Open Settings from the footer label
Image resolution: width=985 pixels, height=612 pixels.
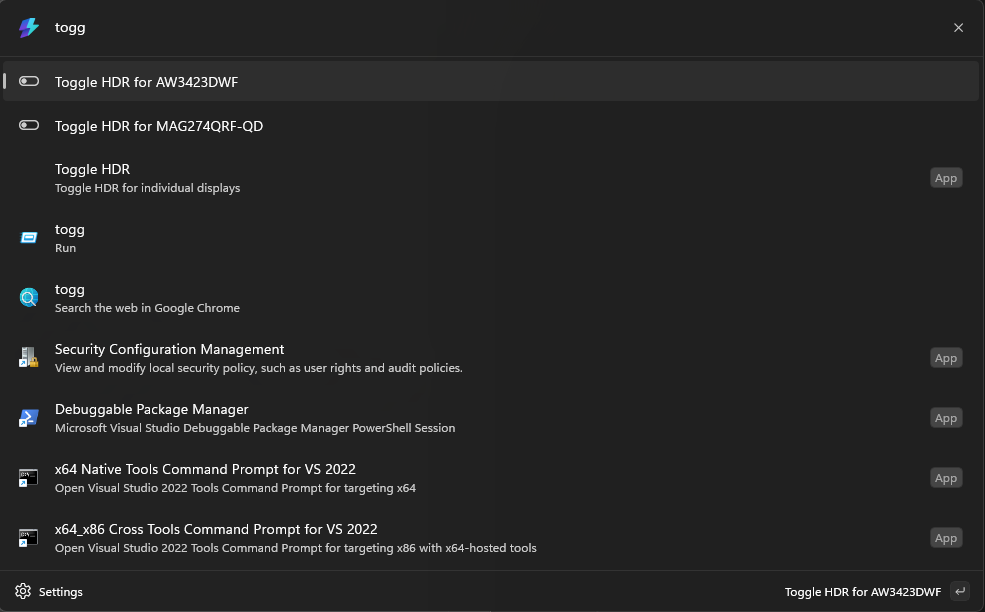pos(61,592)
